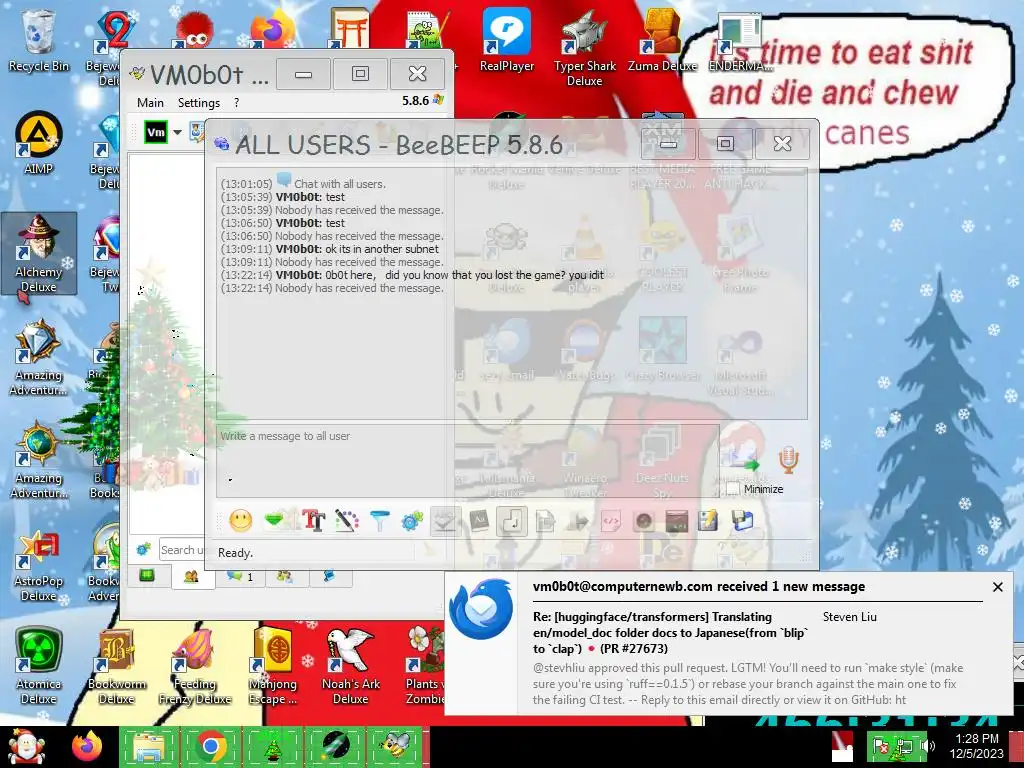Screen dimensions: 1024x768
Task: Select the AIMP desktop shortcut
Action: tap(39, 143)
